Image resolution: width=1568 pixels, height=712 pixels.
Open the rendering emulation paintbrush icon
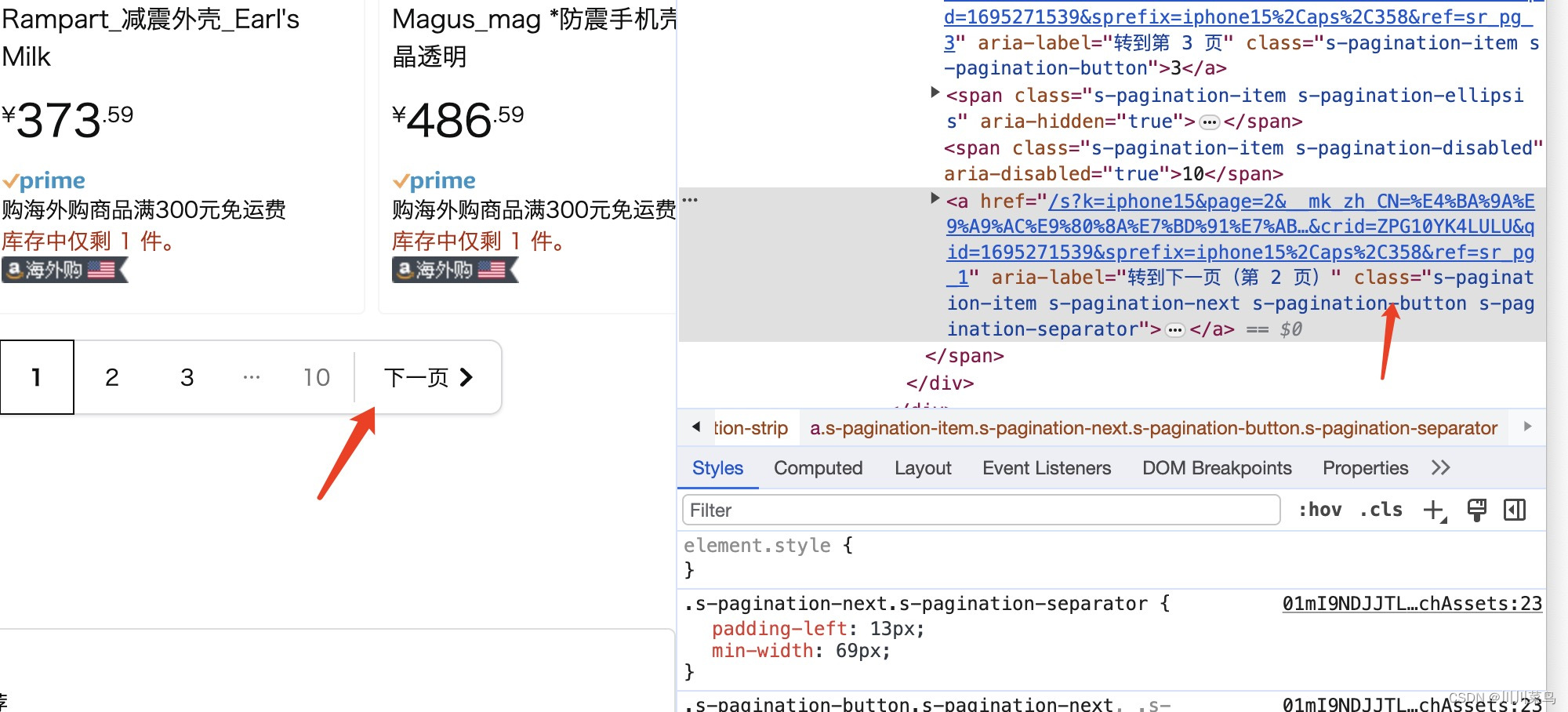(1476, 510)
